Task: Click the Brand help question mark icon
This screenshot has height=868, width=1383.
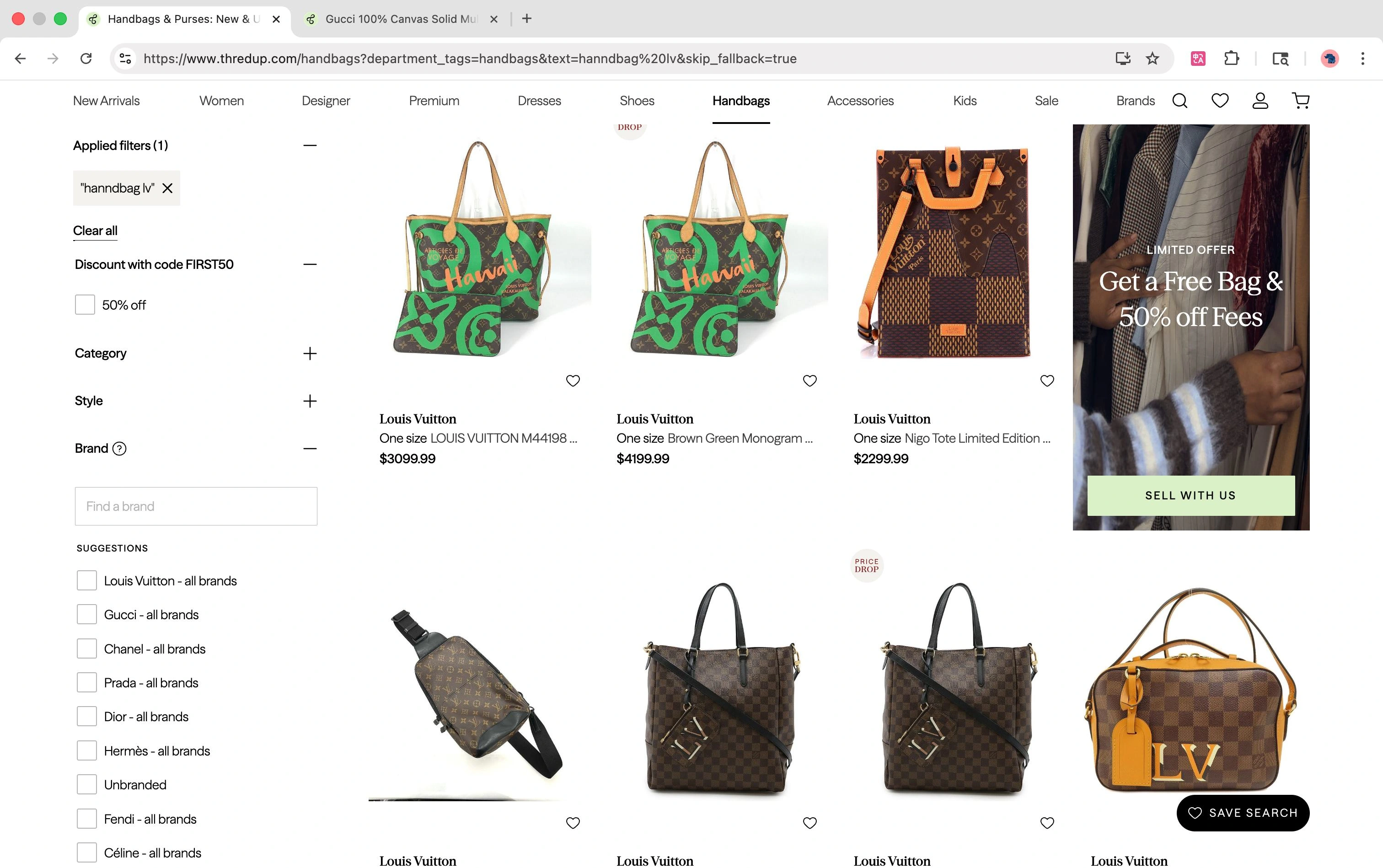Action: (x=119, y=449)
